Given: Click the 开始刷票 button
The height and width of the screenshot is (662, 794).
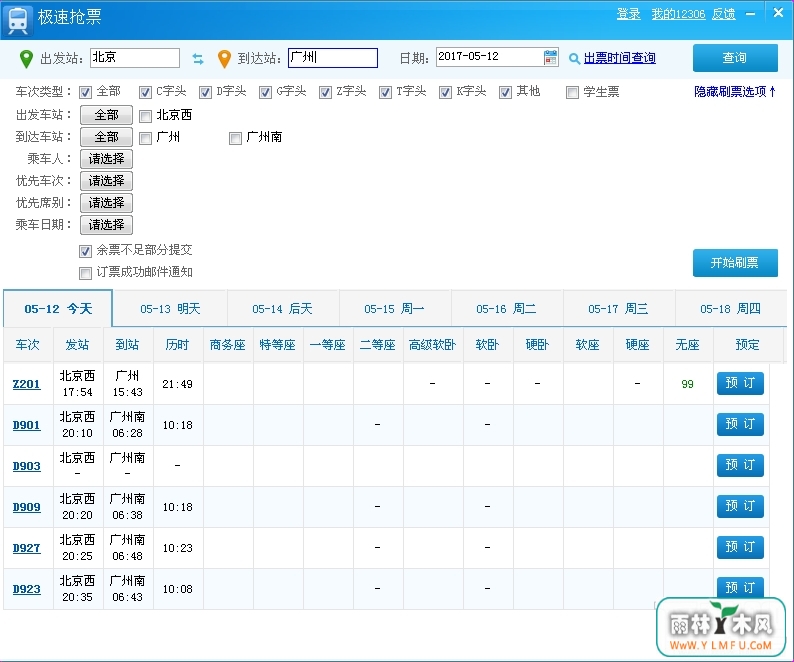Looking at the screenshot, I should [x=735, y=263].
